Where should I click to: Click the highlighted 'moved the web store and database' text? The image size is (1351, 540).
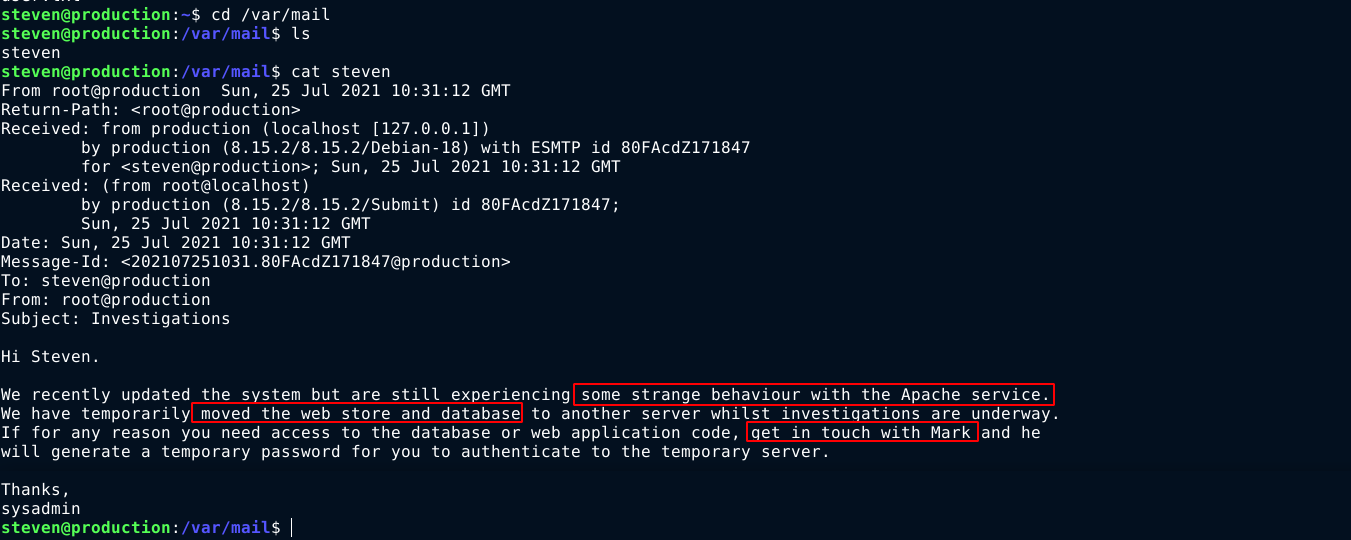point(357,413)
